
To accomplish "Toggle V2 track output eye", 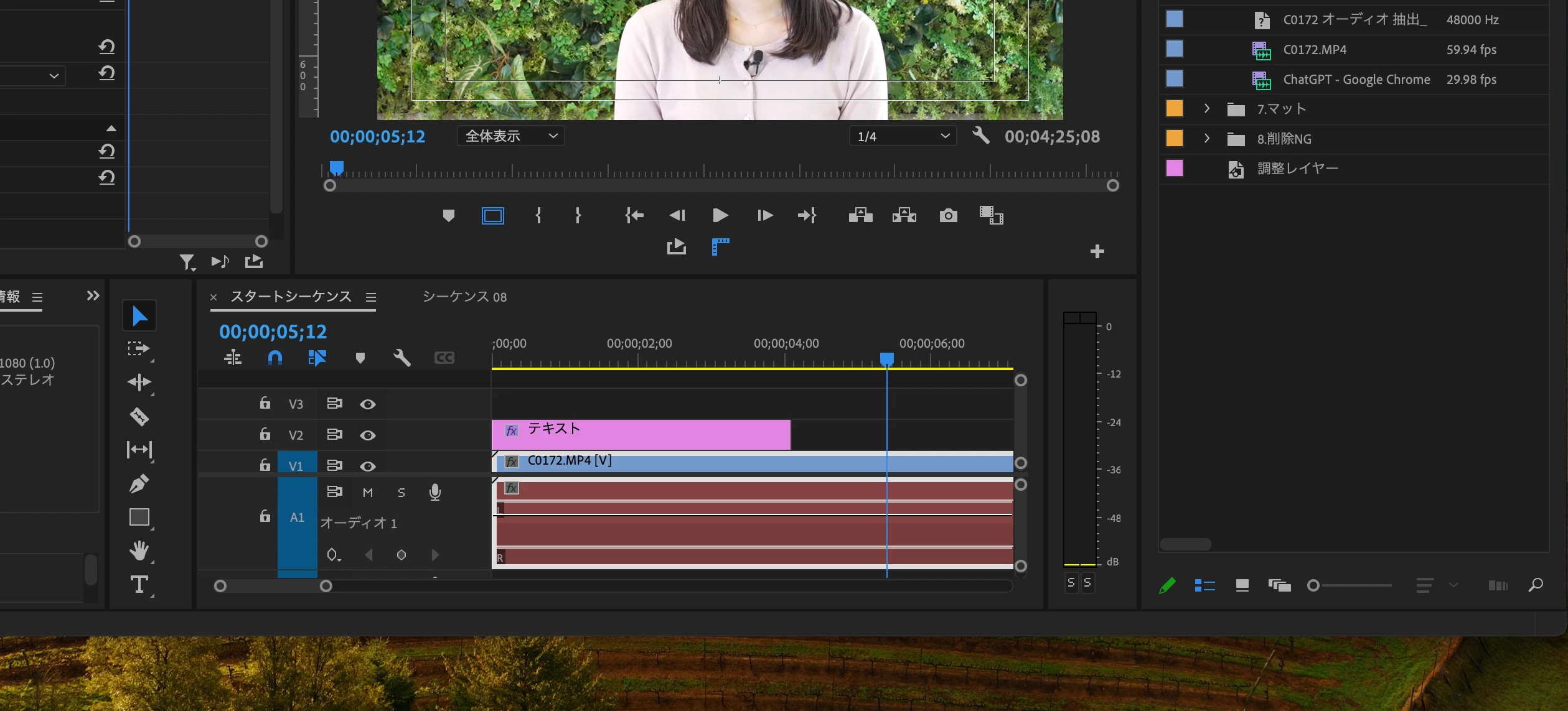I will (x=368, y=435).
